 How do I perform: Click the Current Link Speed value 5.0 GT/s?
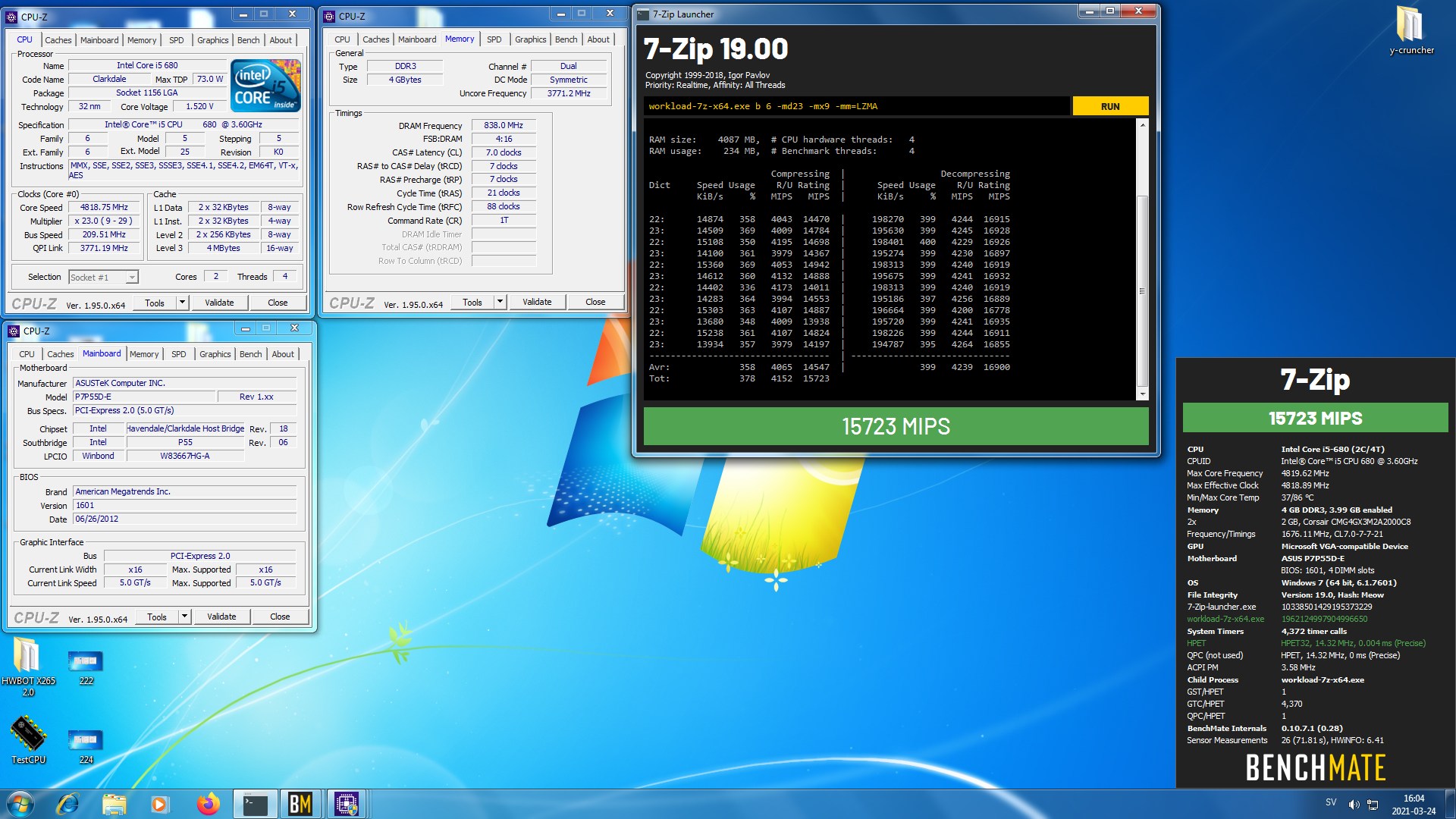[x=135, y=583]
